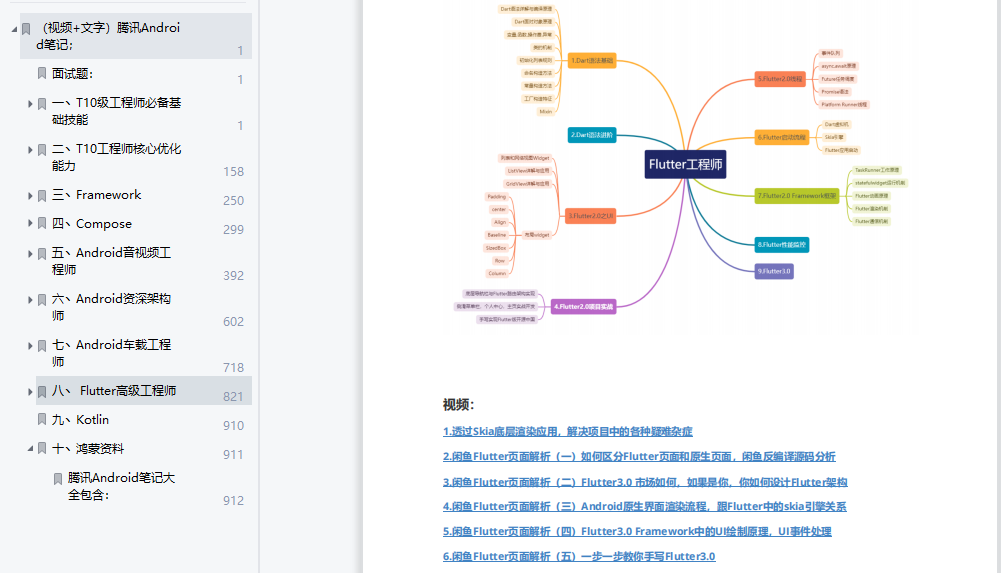Click the bookmark icon for 六、Android资深架构师
Screen dimensions: 1001x573
point(41,300)
